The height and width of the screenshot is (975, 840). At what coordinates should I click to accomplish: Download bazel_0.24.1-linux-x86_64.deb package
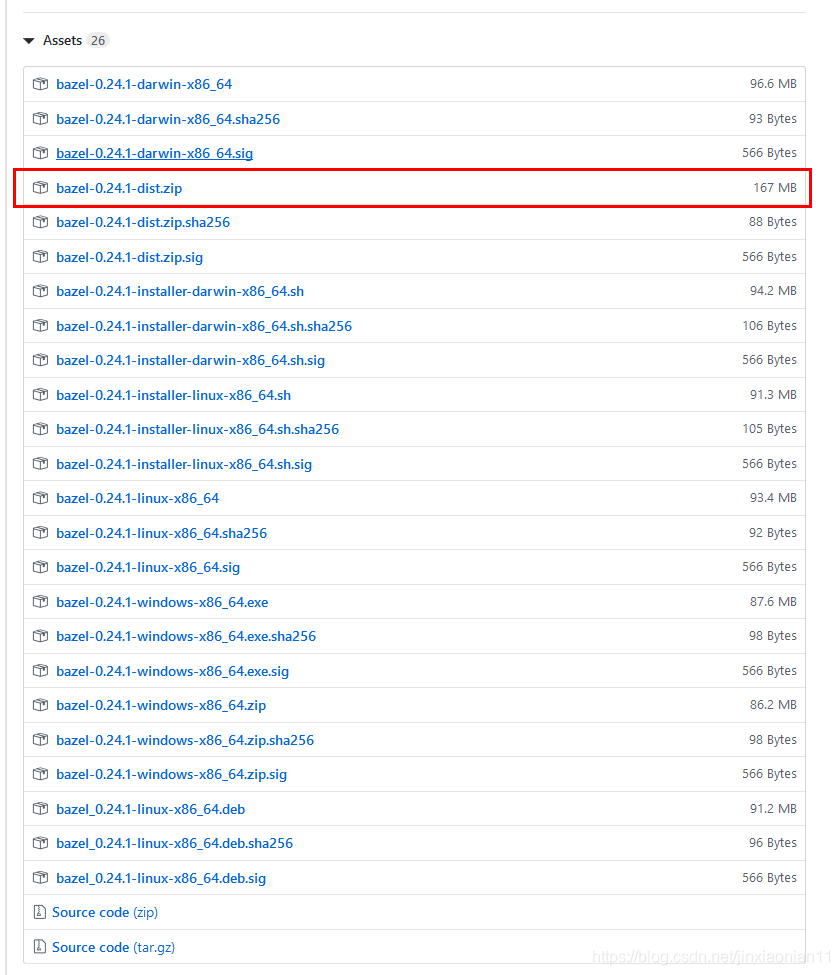coord(150,809)
